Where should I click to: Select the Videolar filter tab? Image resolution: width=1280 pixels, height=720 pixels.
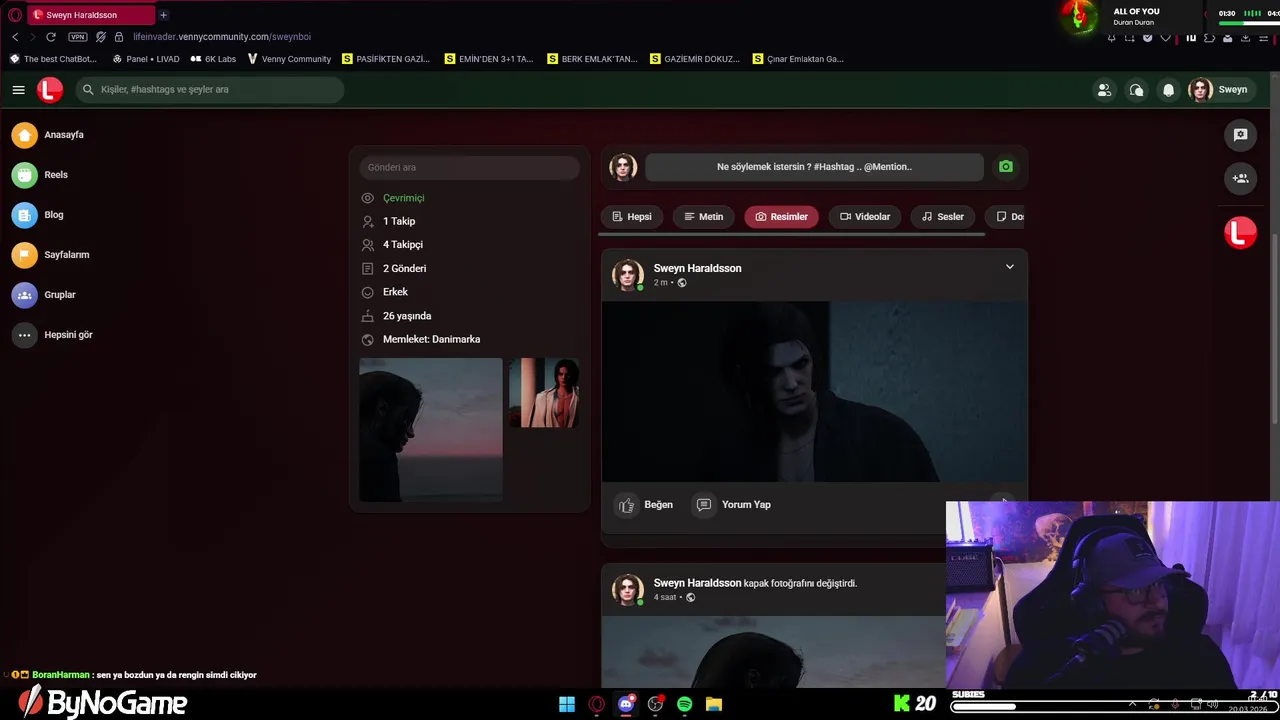click(x=865, y=217)
